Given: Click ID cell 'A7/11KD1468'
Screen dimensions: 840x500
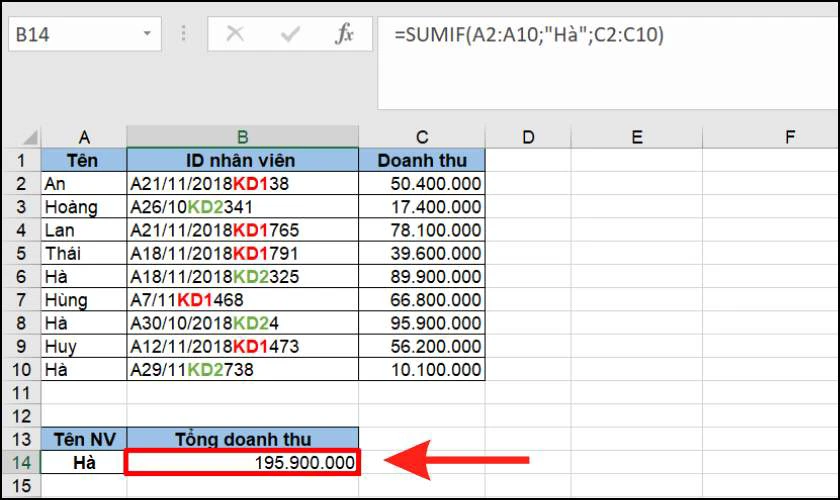Looking at the screenshot, I should (243, 300).
